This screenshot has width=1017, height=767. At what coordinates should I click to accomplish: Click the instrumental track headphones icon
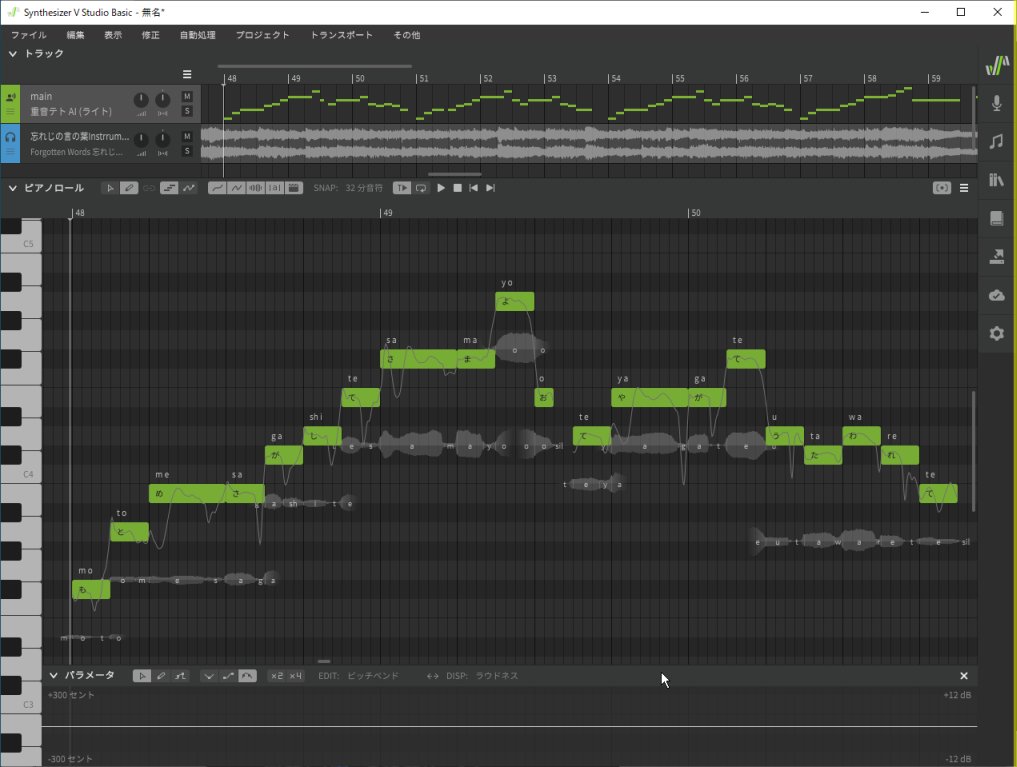pyautogui.click(x=10, y=137)
